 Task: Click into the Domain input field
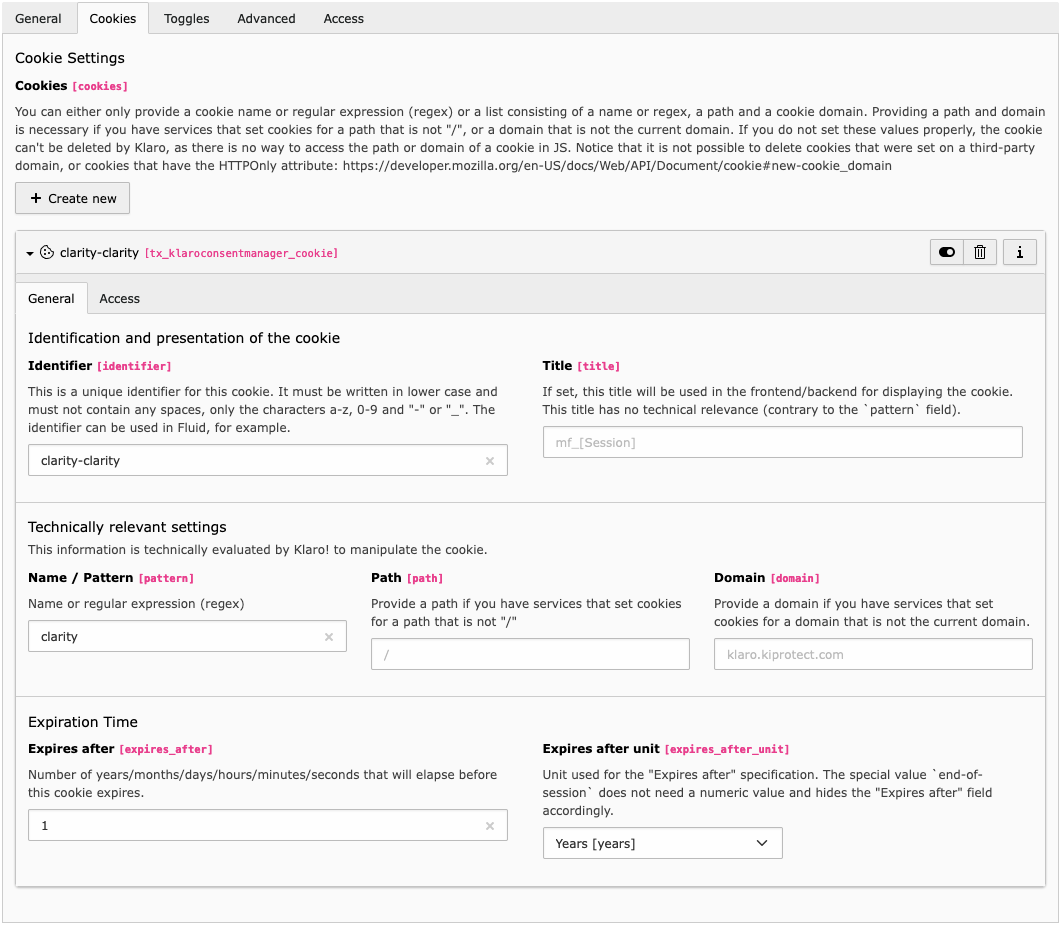coord(872,654)
